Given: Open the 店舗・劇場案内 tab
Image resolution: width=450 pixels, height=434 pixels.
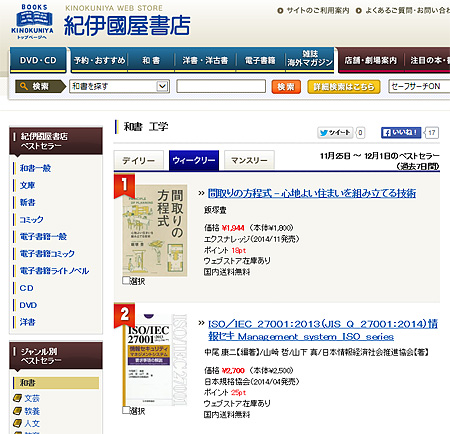Looking at the screenshot, I should click(371, 60).
